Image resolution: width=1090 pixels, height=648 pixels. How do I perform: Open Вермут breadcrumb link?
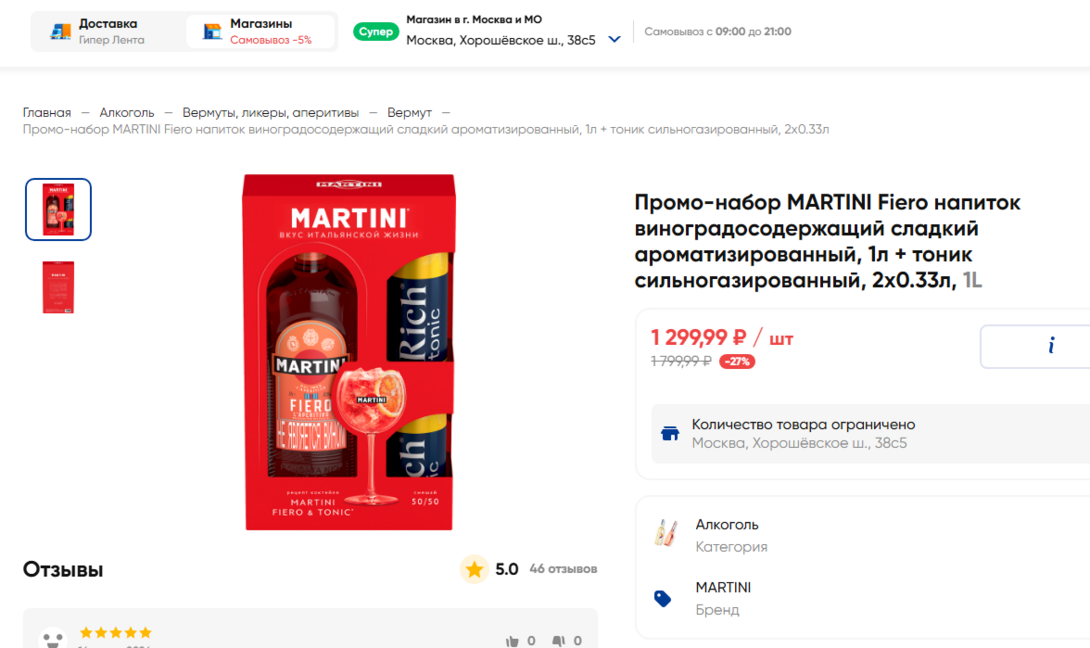pos(409,113)
